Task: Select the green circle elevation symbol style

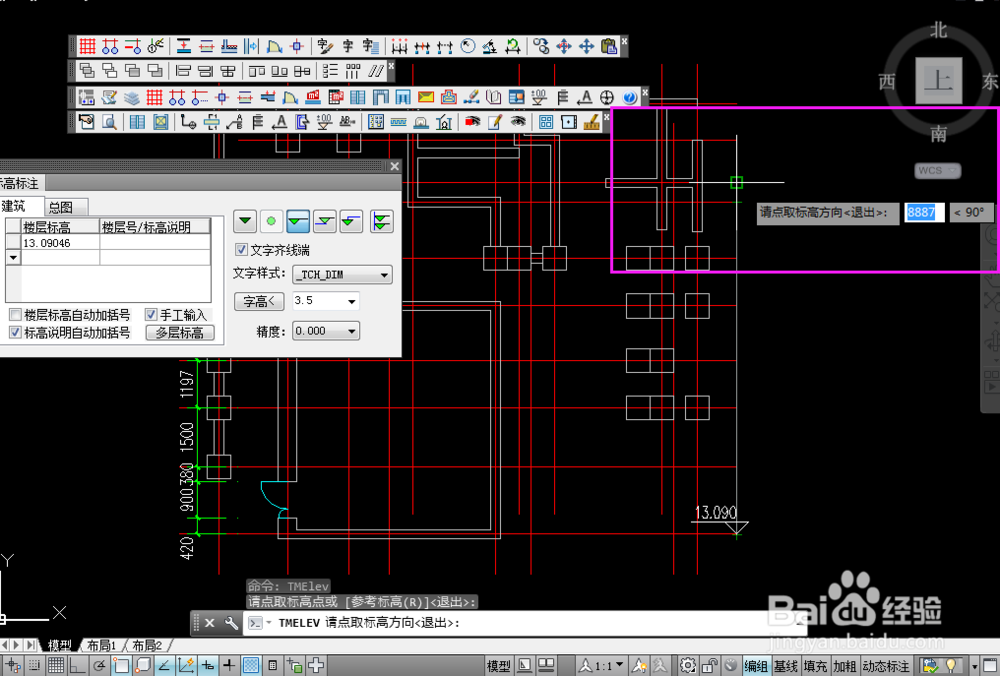Action: coord(271,221)
